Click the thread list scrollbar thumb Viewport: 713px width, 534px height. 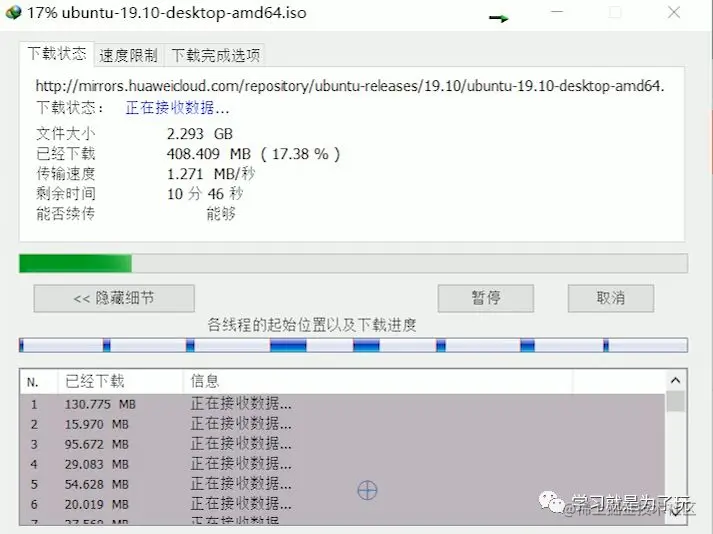pyautogui.click(x=675, y=401)
